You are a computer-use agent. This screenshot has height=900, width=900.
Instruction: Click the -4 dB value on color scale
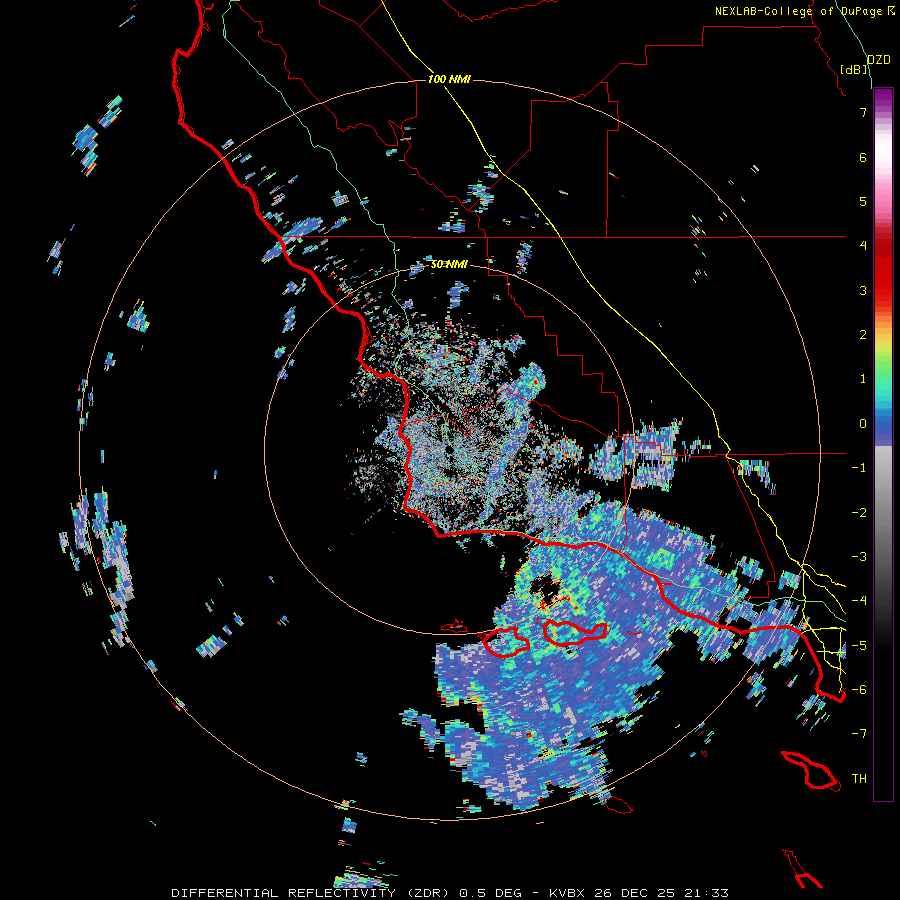tap(859, 601)
